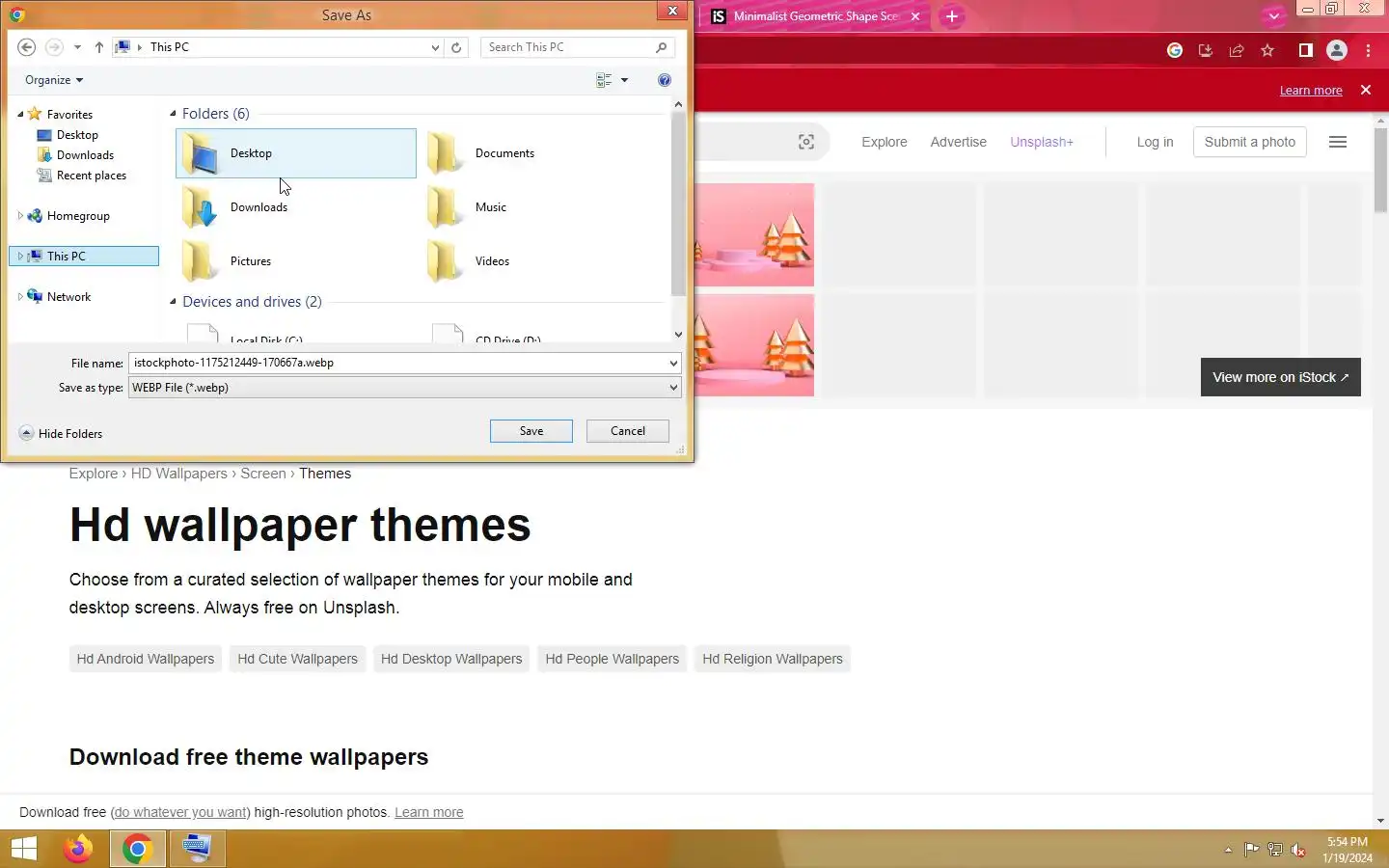Open Hd Cute Wallpapers tag
This screenshot has width=1389, height=868.
[297, 659]
